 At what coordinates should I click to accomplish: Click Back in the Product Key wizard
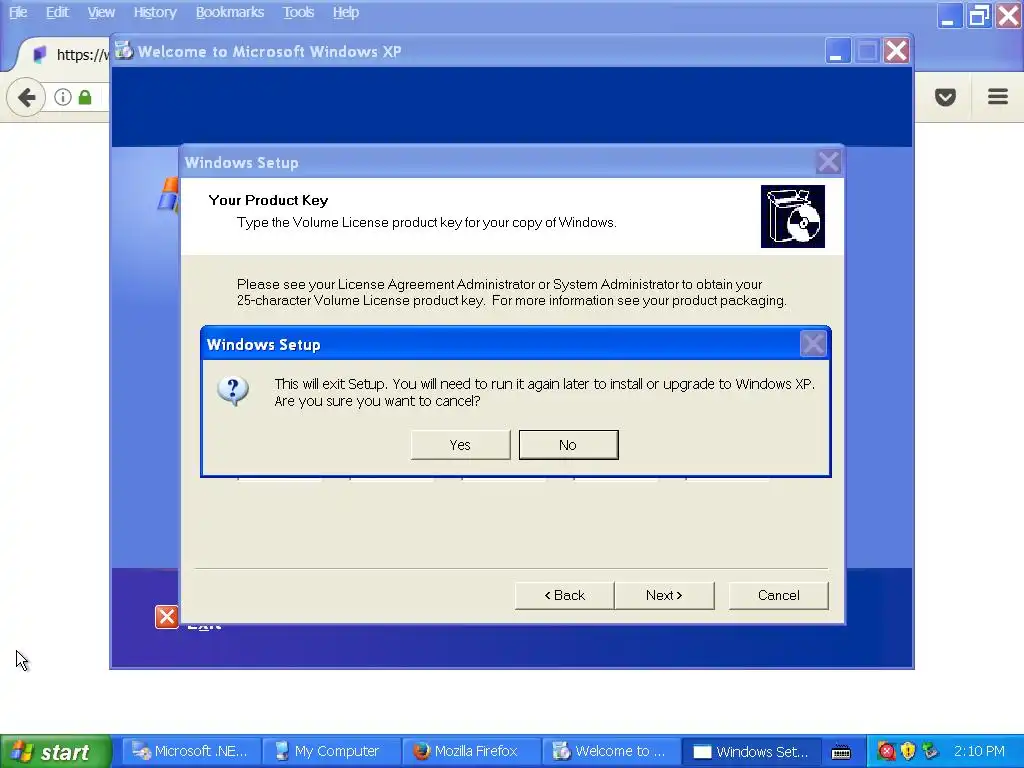coord(564,595)
